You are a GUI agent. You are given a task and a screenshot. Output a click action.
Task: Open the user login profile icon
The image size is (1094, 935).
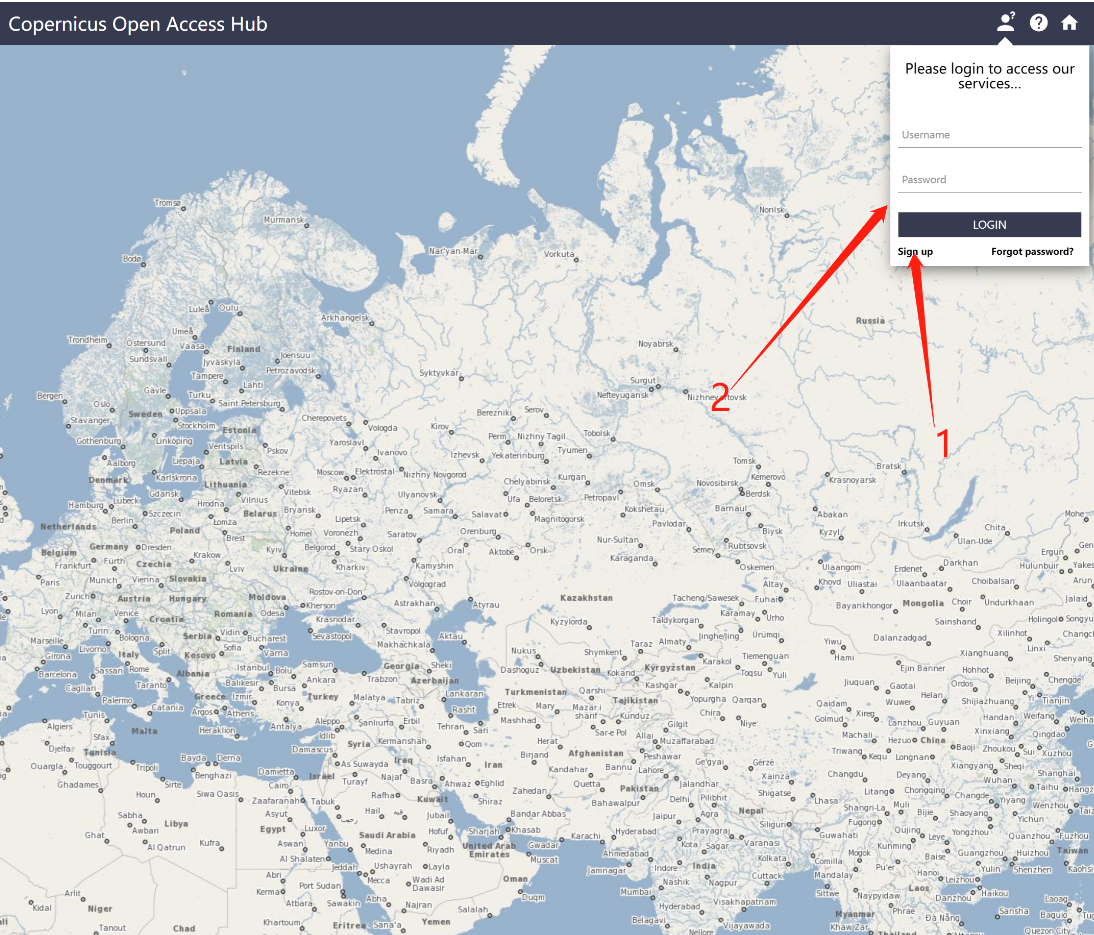point(1005,22)
